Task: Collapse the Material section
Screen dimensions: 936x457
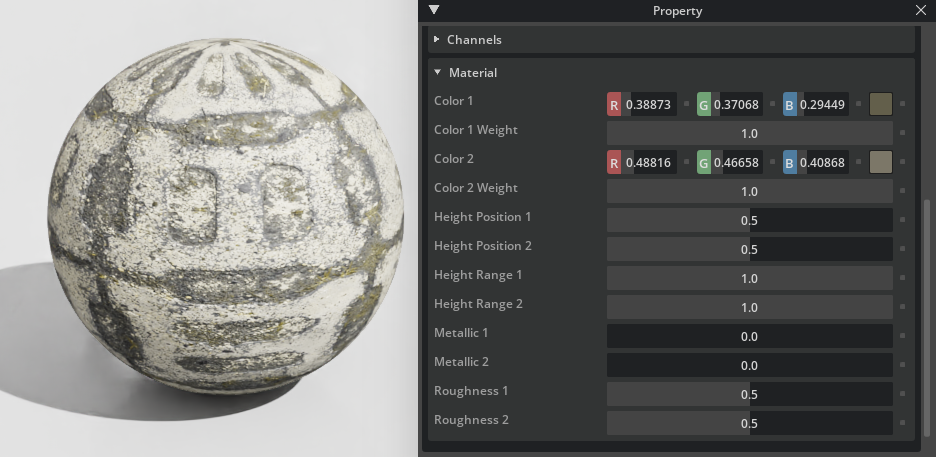Action: pyautogui.click(x=438, y=72)
